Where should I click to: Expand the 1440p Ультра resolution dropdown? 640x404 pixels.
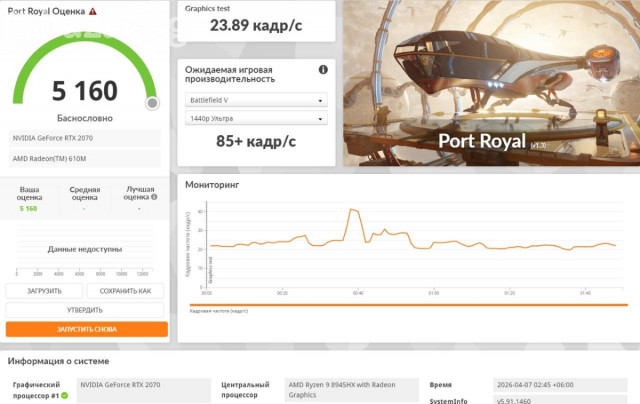(x=256, y=120)
